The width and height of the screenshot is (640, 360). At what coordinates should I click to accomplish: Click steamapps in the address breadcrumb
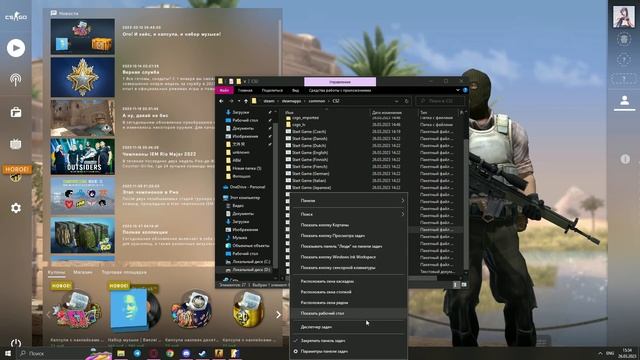click(291, 101)
